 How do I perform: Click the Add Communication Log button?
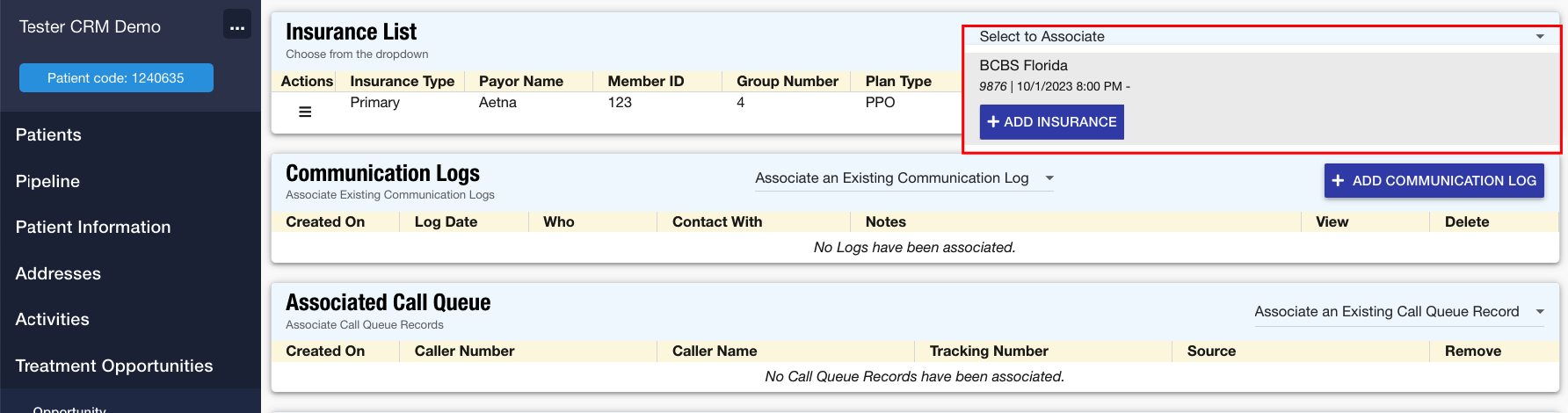[x=1434, y=181]
